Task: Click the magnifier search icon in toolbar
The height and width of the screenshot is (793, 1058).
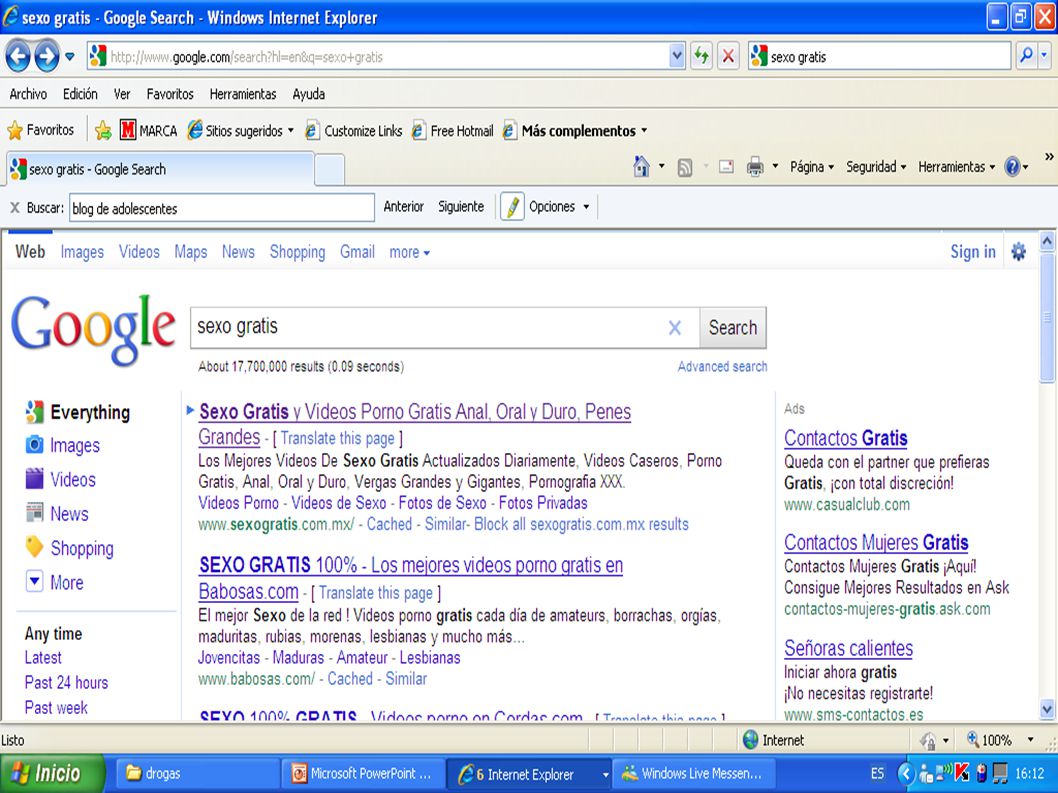Action: click(1026, 56)
